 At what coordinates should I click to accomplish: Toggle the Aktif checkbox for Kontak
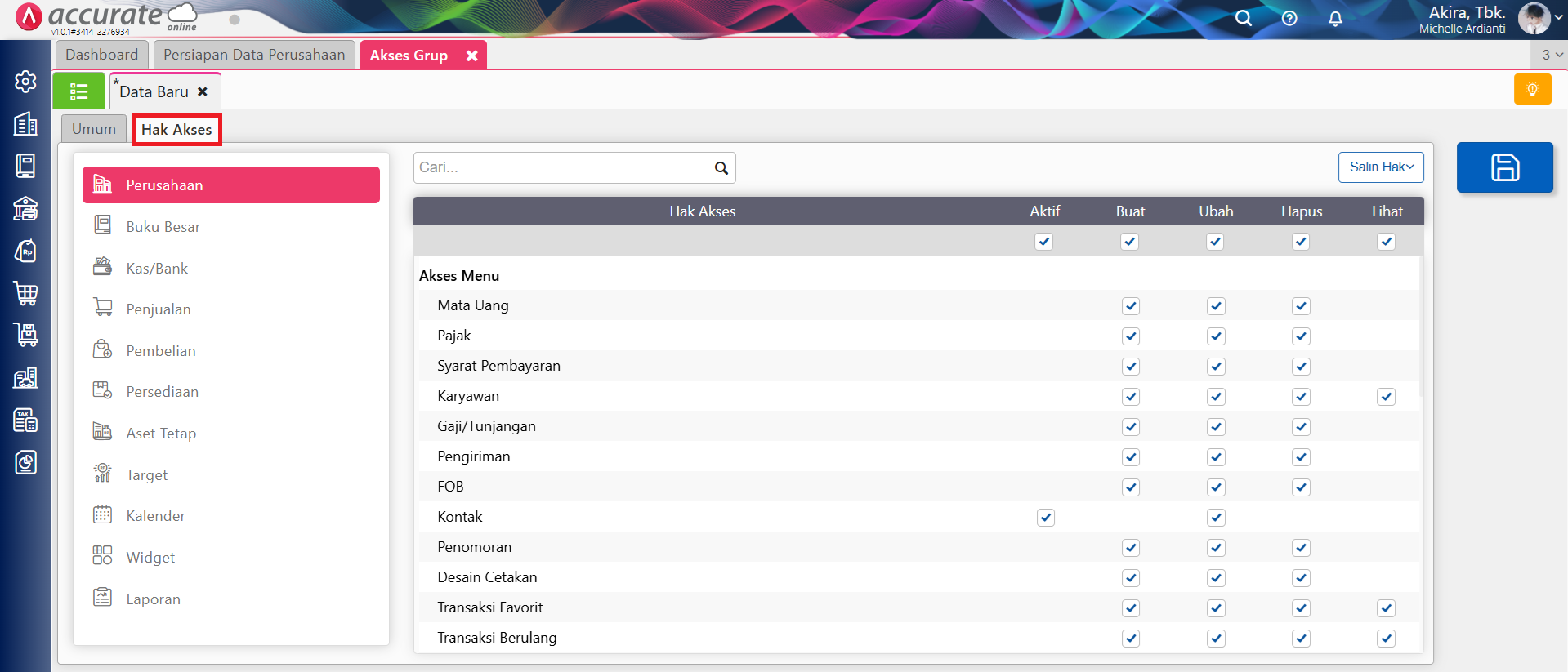pyautogui.click(x=1045, y=518)
